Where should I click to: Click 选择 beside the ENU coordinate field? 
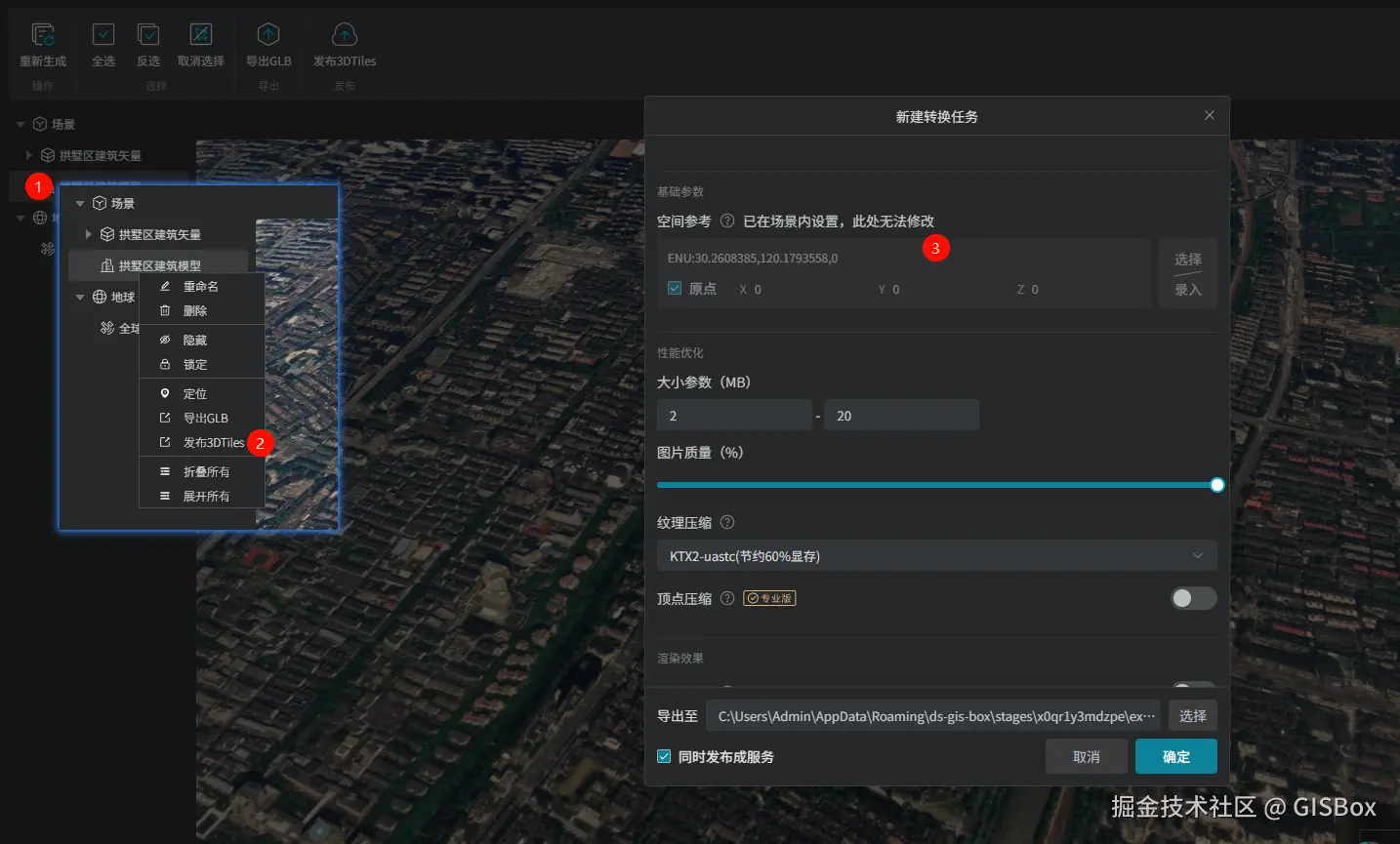pos(1188,260)
